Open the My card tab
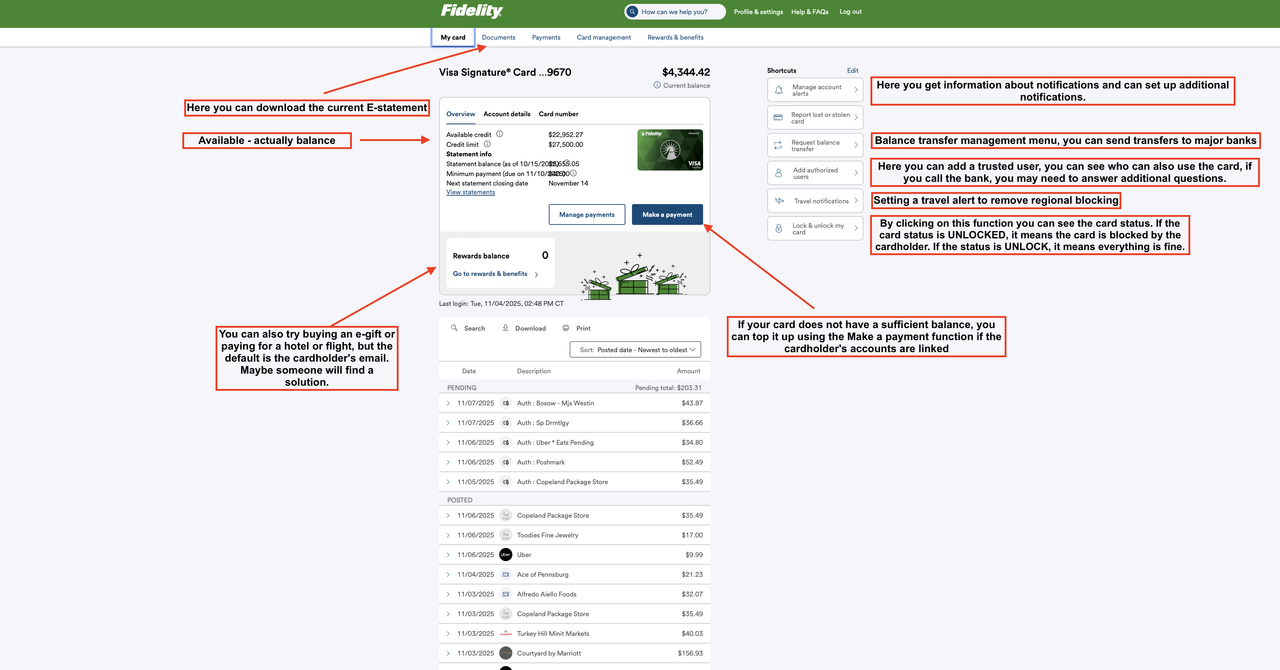The height and width of the screenshot is (670, 1280). [x=453, y=37]
